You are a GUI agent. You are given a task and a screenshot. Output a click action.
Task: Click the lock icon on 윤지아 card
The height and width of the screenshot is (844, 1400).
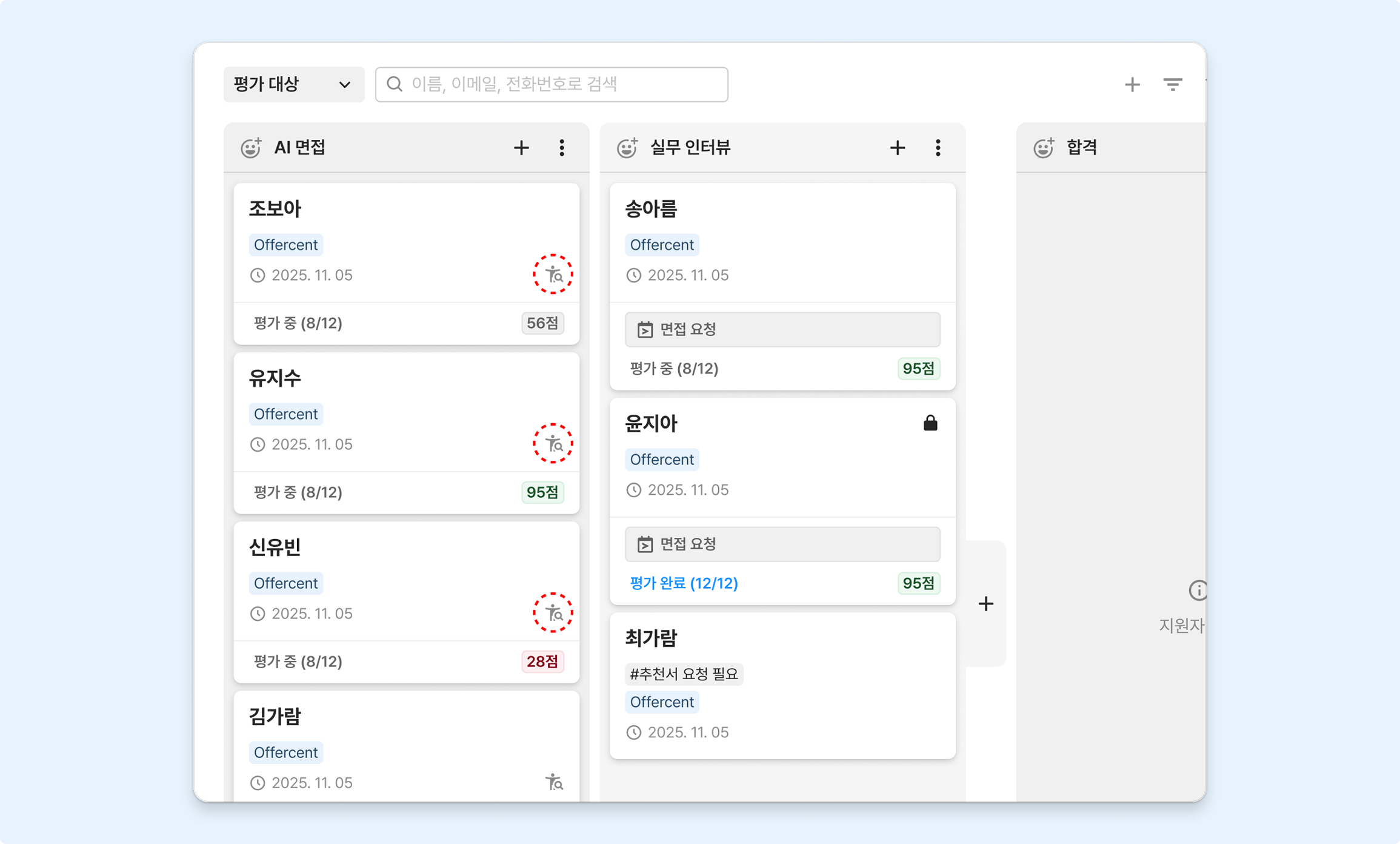[930, 423]
